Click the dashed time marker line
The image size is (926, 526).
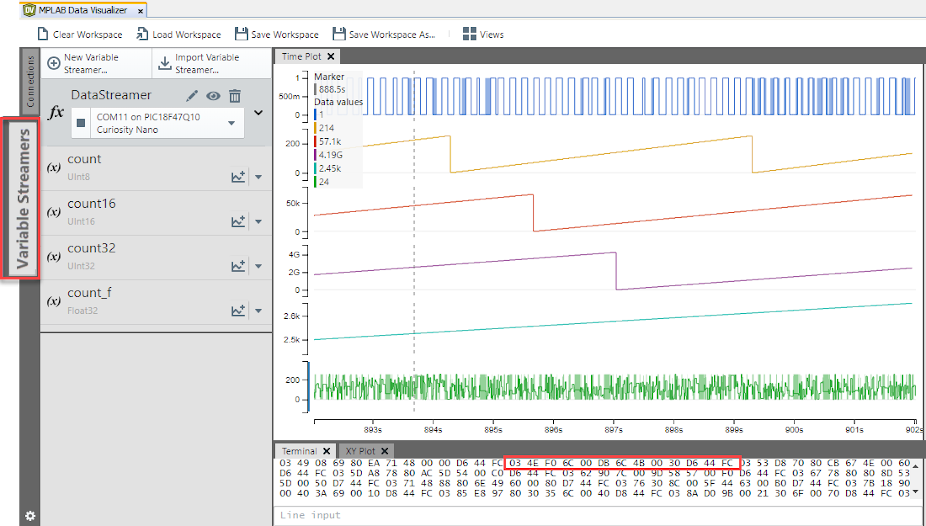tap(414, 242)
